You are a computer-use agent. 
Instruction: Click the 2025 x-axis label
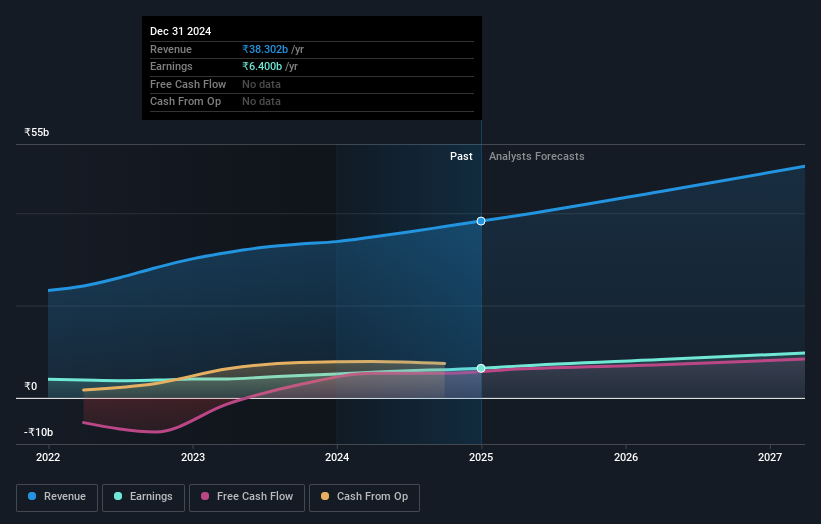481,457
